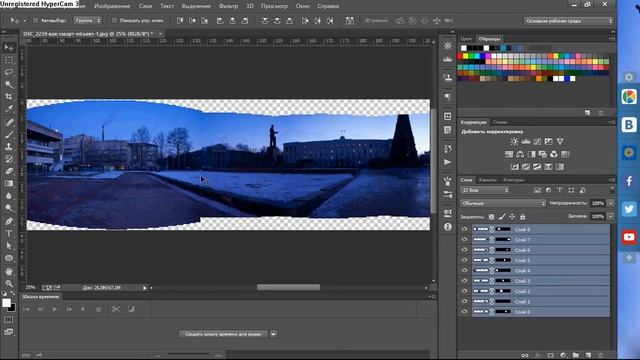Open the YouTube shortcut in the right sidebar
The image size is (640, 360).
coord(629,237)
